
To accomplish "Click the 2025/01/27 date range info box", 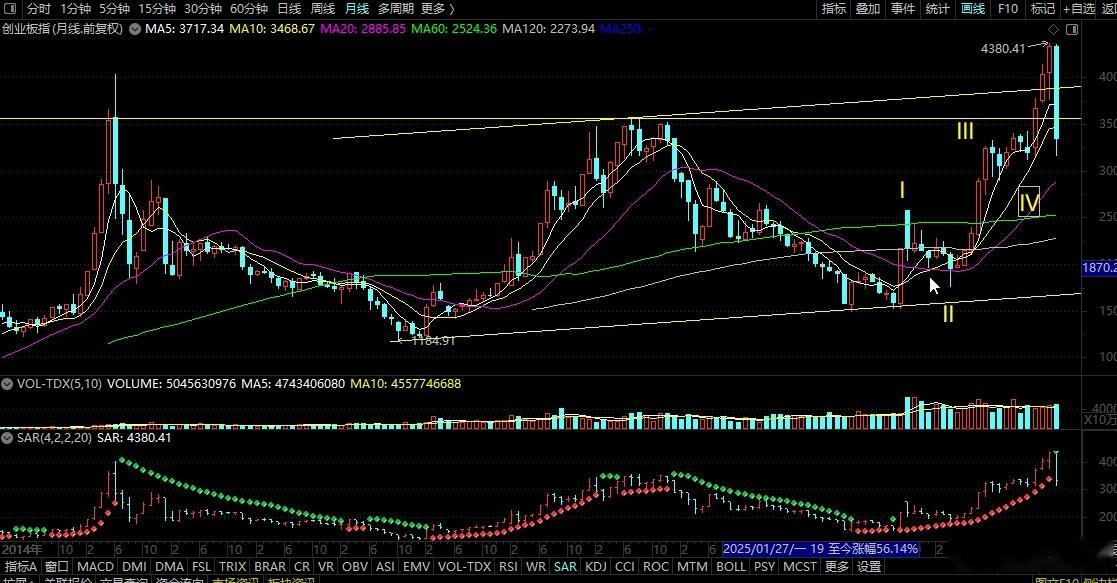I will [x=820, y=549].
